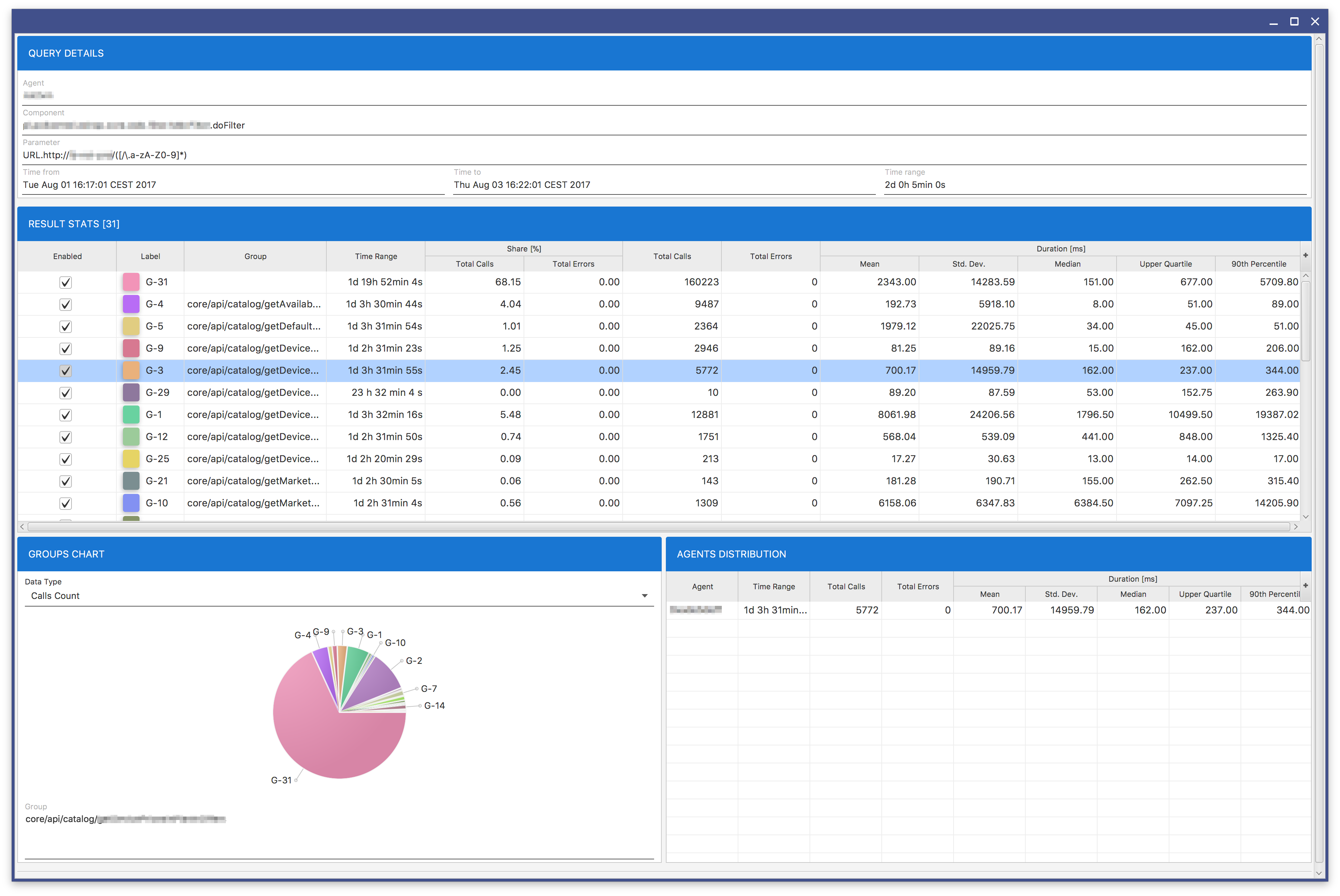
Task: Click the Result Stats column menu plus icon
Action: tap(1305, 255)
